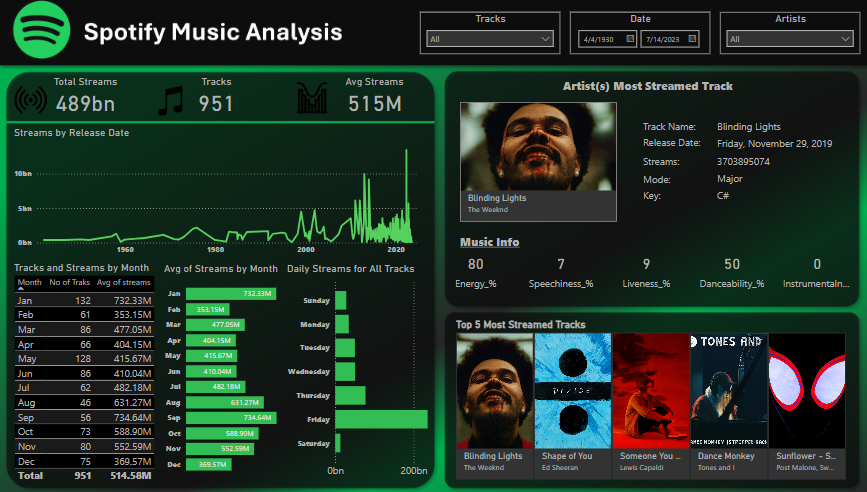Viewport: 867px width, 492px height.
Task: Select the Jun row in month table
Action: pos(84,373)
